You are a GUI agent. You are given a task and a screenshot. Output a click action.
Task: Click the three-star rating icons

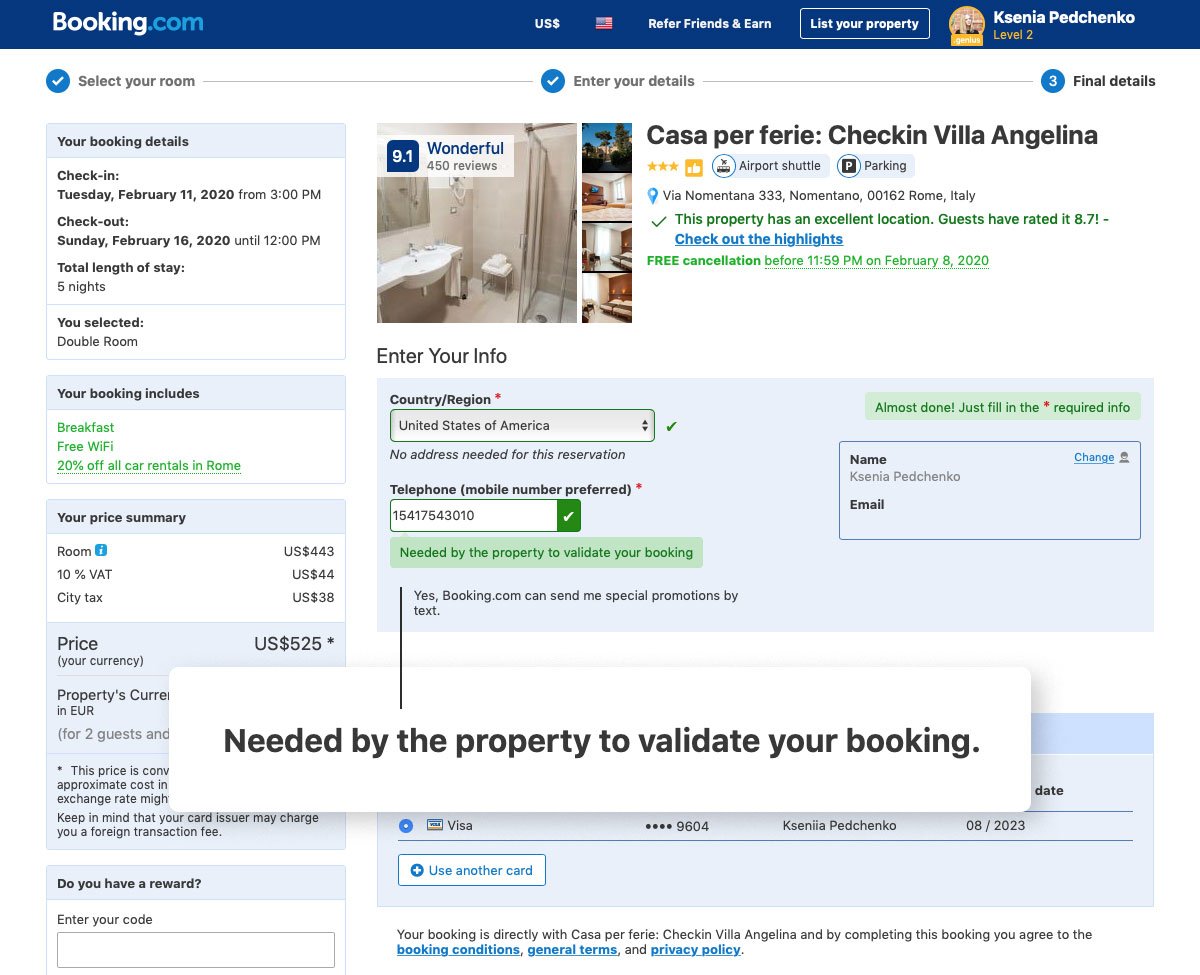coord(663,166)
